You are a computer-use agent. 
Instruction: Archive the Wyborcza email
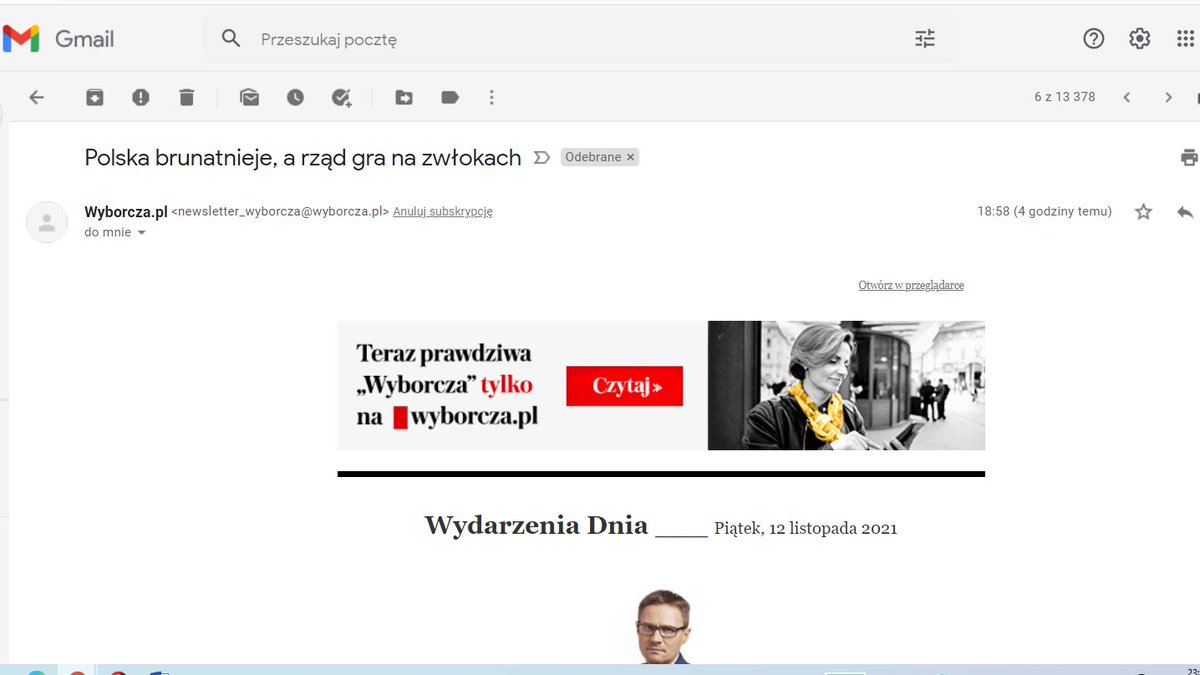(95, 97)
